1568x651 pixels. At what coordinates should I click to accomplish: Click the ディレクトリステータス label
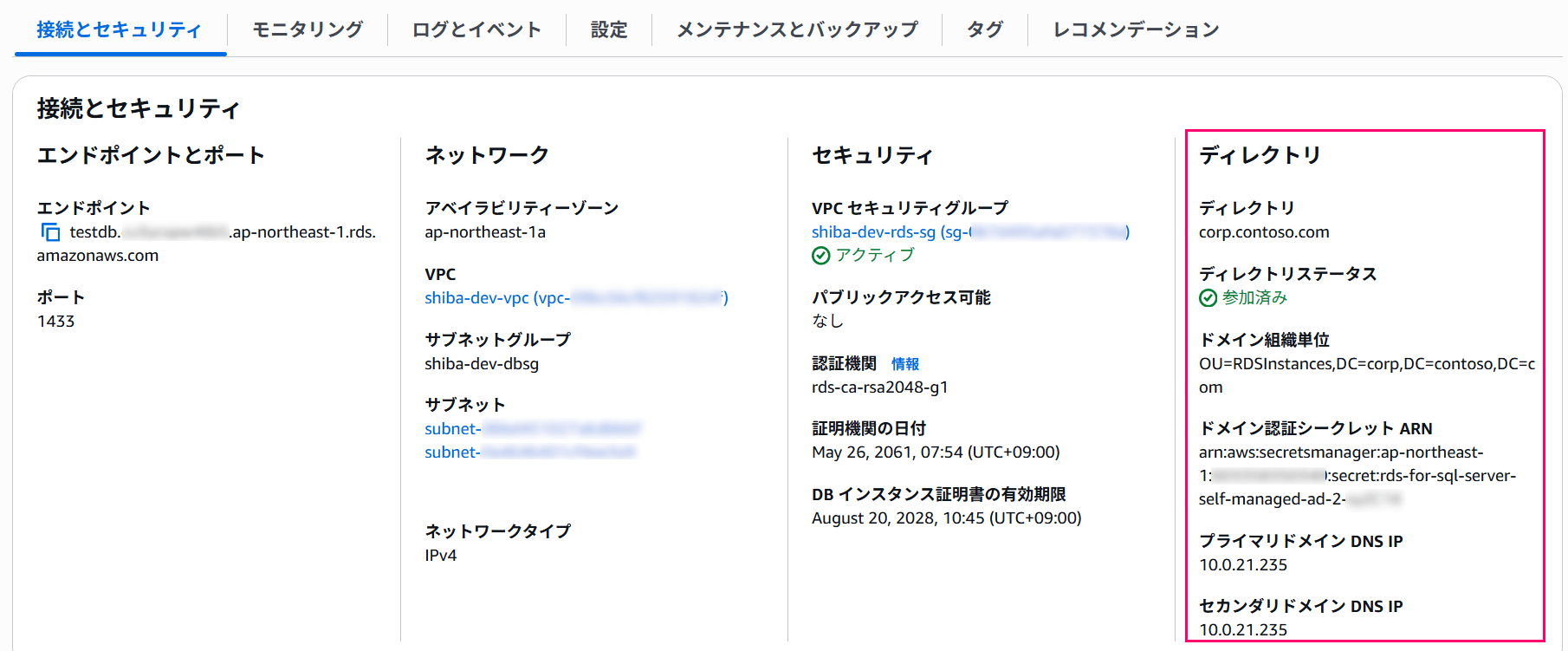[x=1288, y=275]
